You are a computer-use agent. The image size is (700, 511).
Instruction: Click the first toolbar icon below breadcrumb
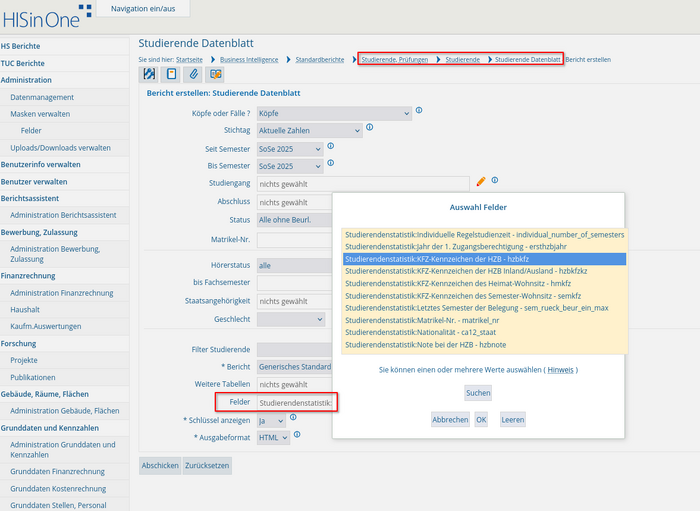(x=149, y=74)
